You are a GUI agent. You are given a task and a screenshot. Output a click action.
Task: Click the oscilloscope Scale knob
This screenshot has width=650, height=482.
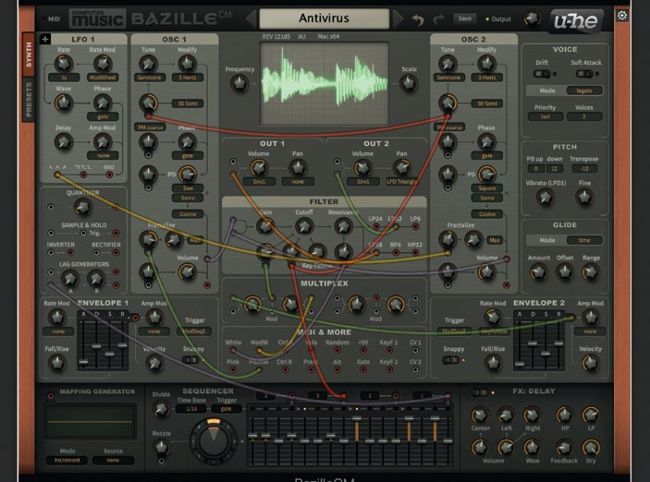pyautogui.click(x=408, y=83)
